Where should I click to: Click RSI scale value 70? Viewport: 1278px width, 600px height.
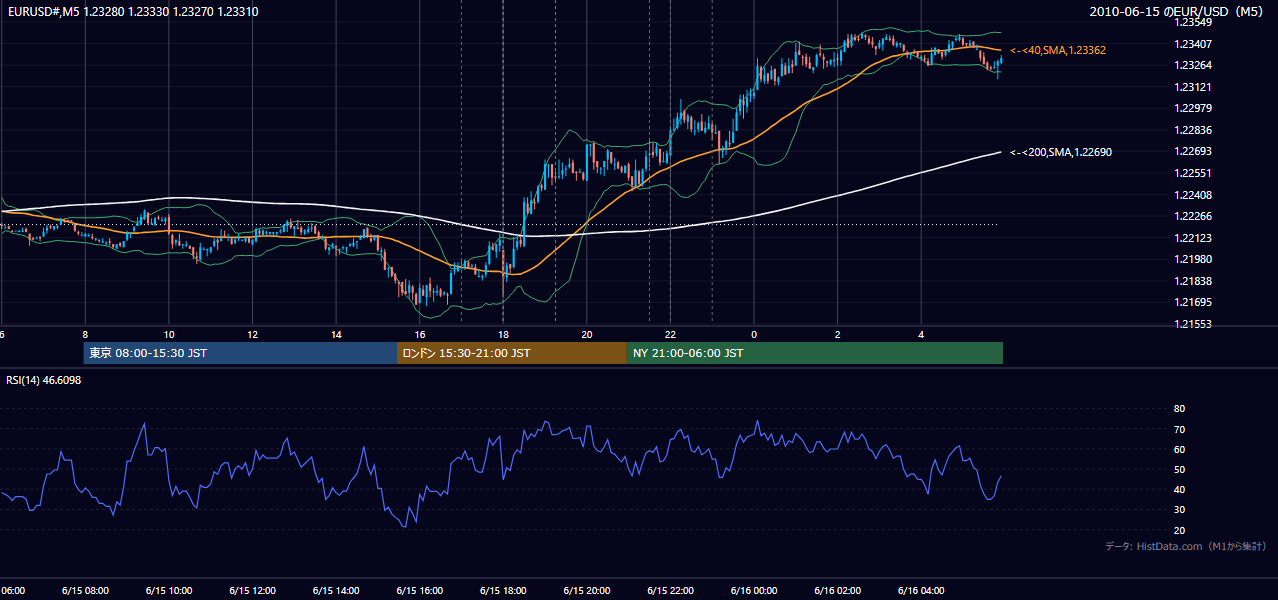pos(1179,429)
